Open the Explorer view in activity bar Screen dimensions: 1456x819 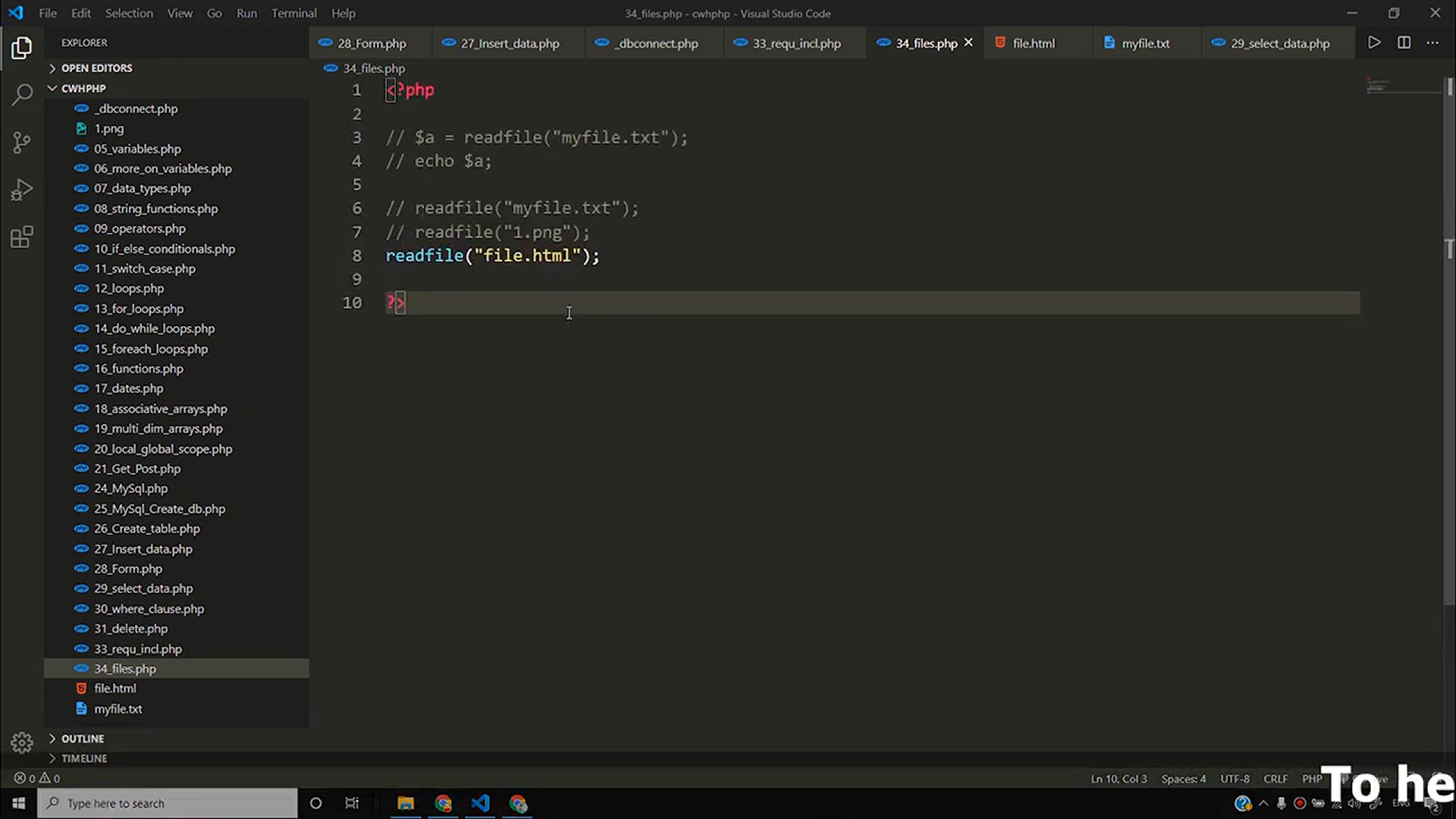coord(22,48)
